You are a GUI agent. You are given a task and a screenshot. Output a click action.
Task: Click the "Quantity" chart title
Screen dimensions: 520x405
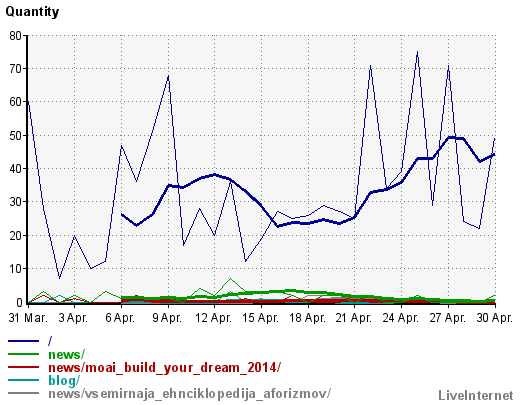[x=32, y=12]
